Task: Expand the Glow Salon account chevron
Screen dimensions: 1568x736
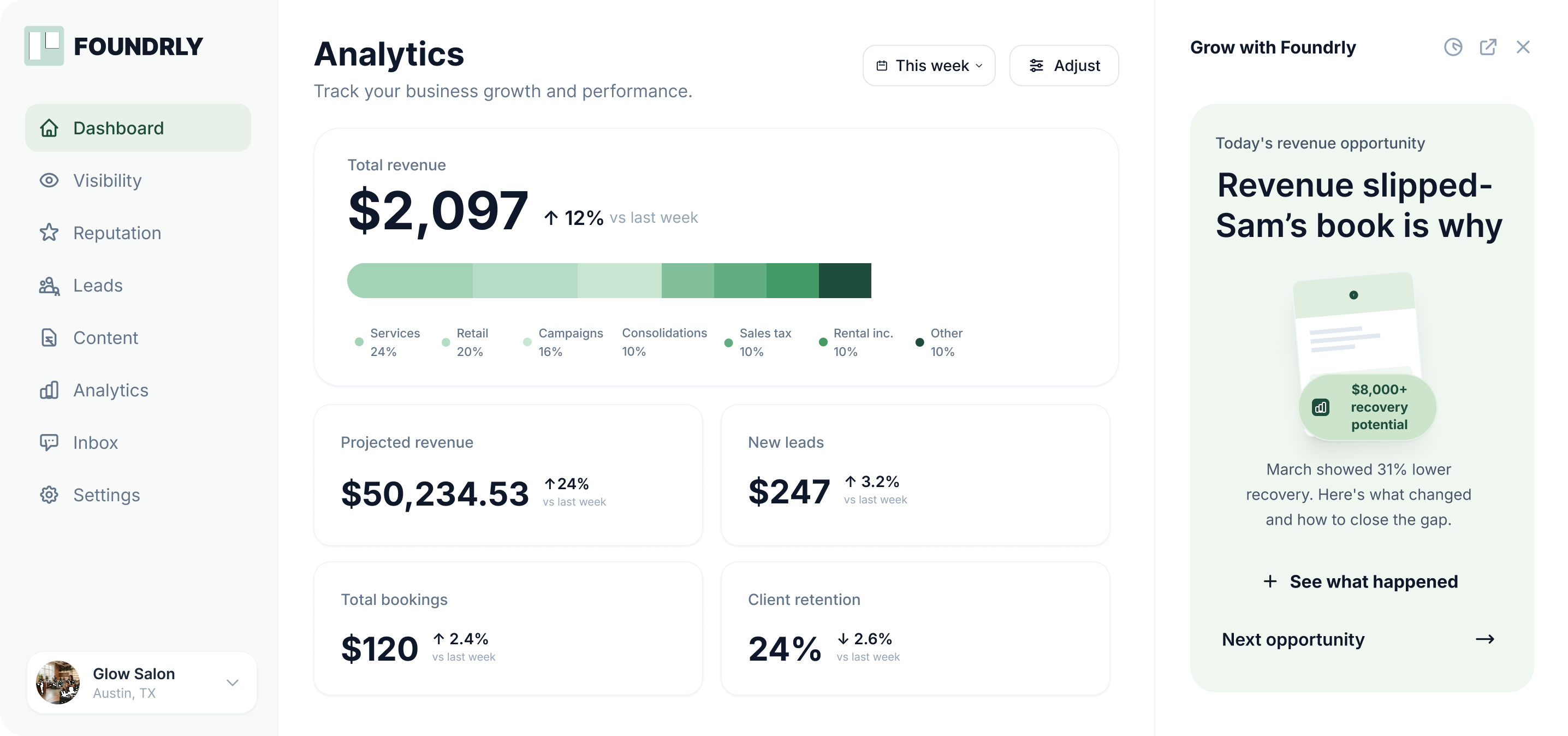Action: click(x=233, y=682)
